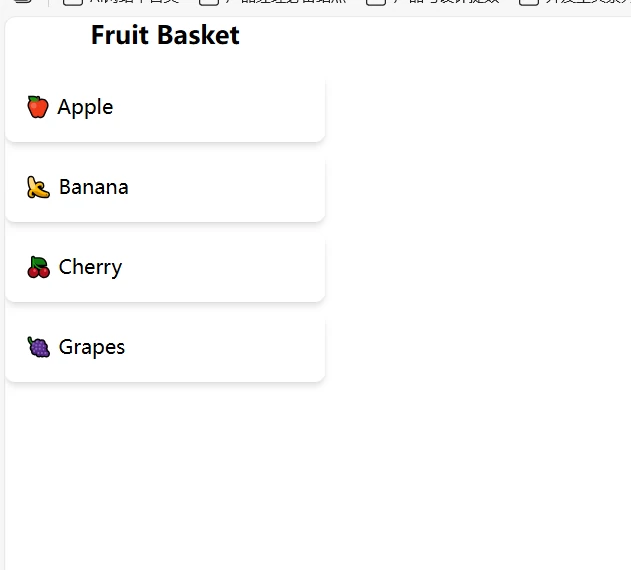This screenshot has height=570, width=631.
Task: Click the purple grapes emoji icon
Action: pyautogui.click(x=38, y=347)
